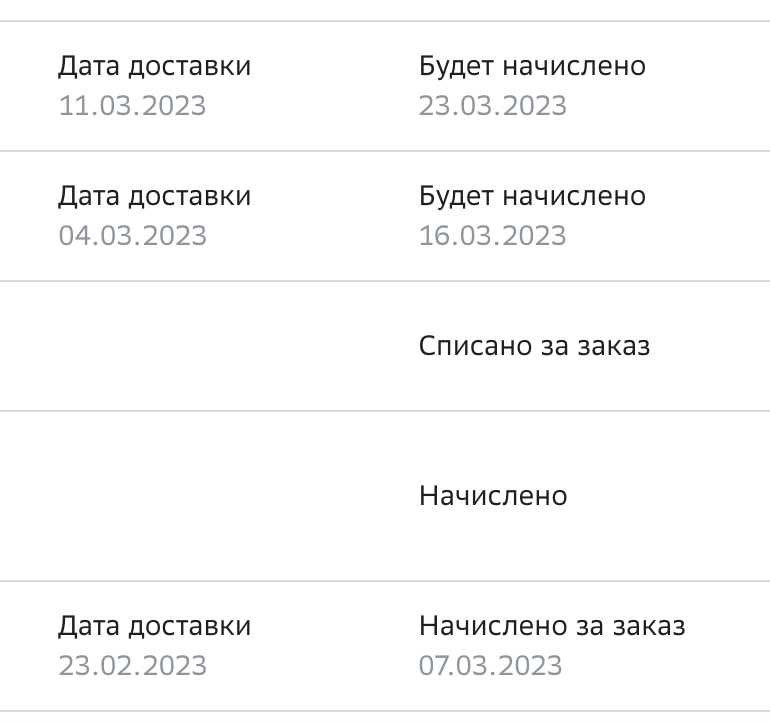Click the 23.02.2023 delivery date
Viewport: 770px width, 724px height.
(x=133, y=666)
